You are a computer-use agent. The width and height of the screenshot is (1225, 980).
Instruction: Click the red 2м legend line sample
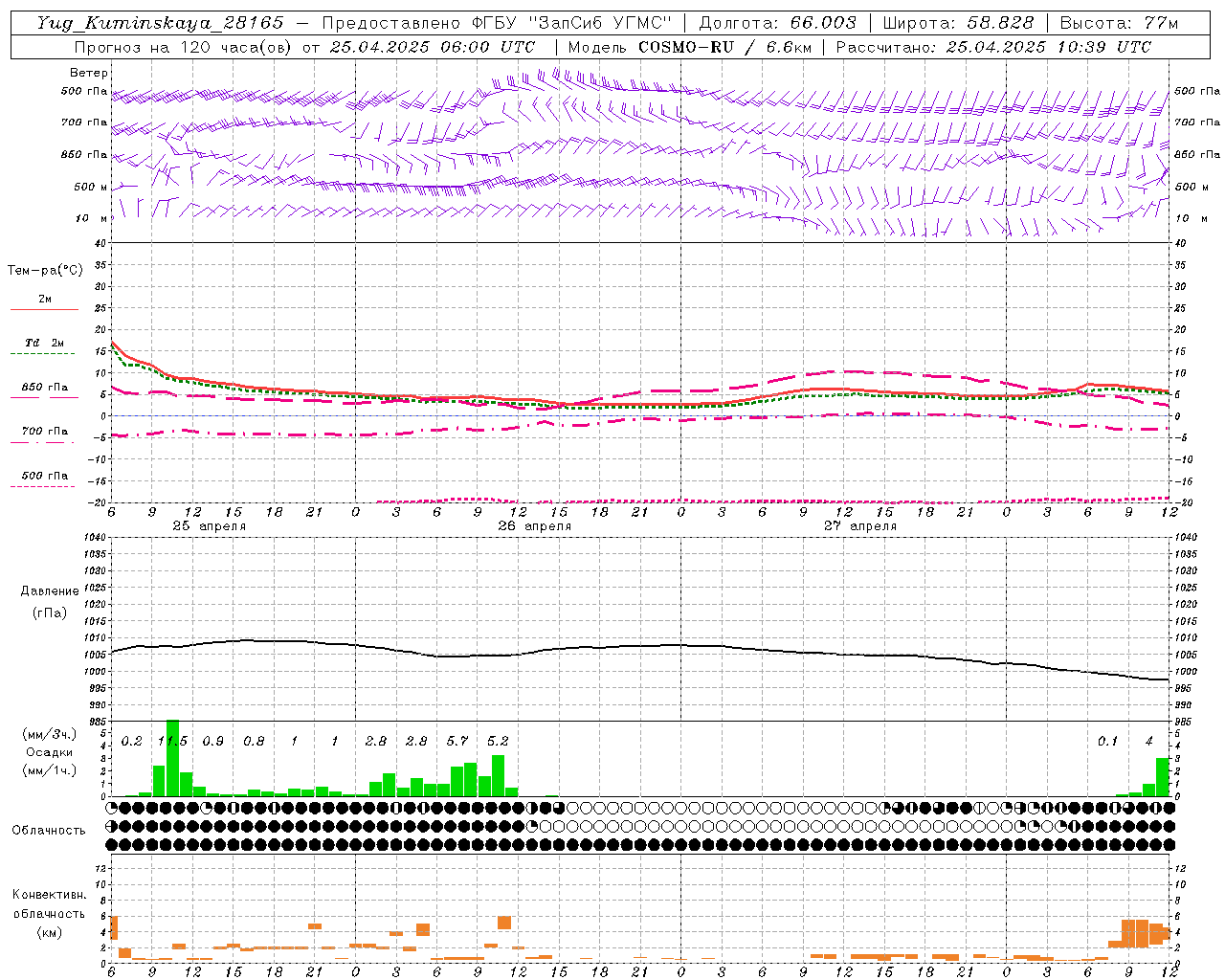click(x=44, y=309)
